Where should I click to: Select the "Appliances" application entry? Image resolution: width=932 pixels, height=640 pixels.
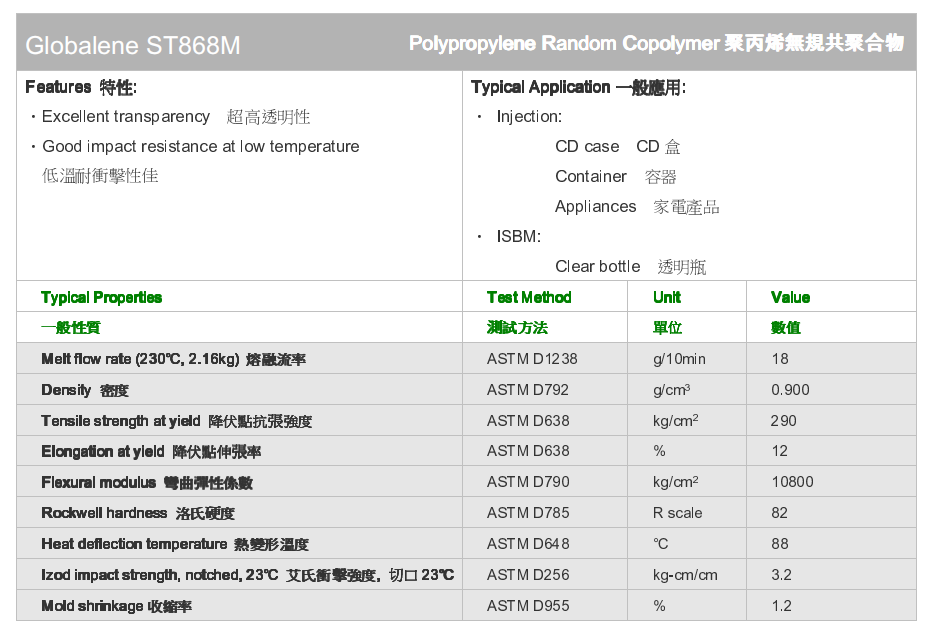(x=596, y=206)
